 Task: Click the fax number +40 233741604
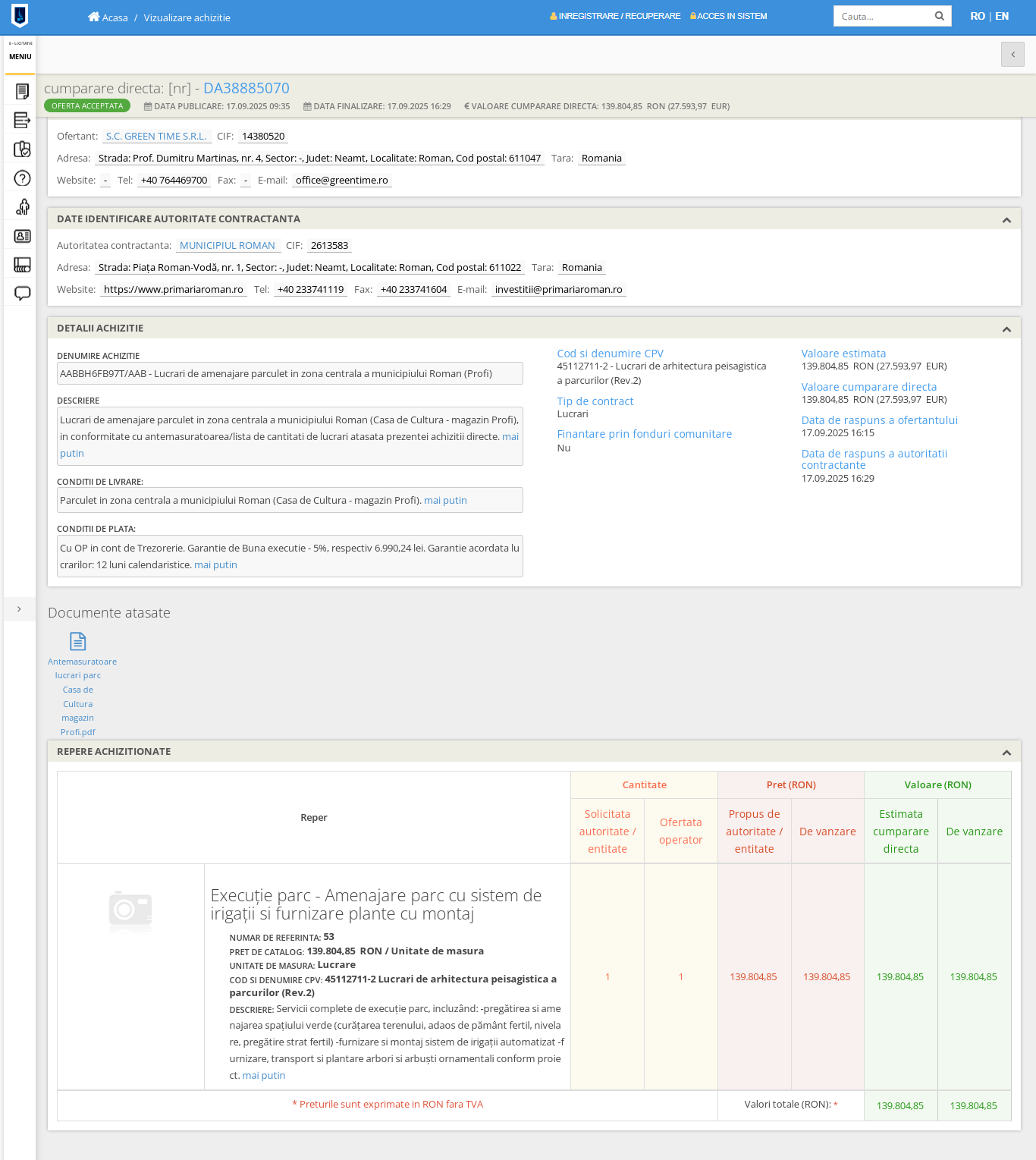[x=414, y=290]
